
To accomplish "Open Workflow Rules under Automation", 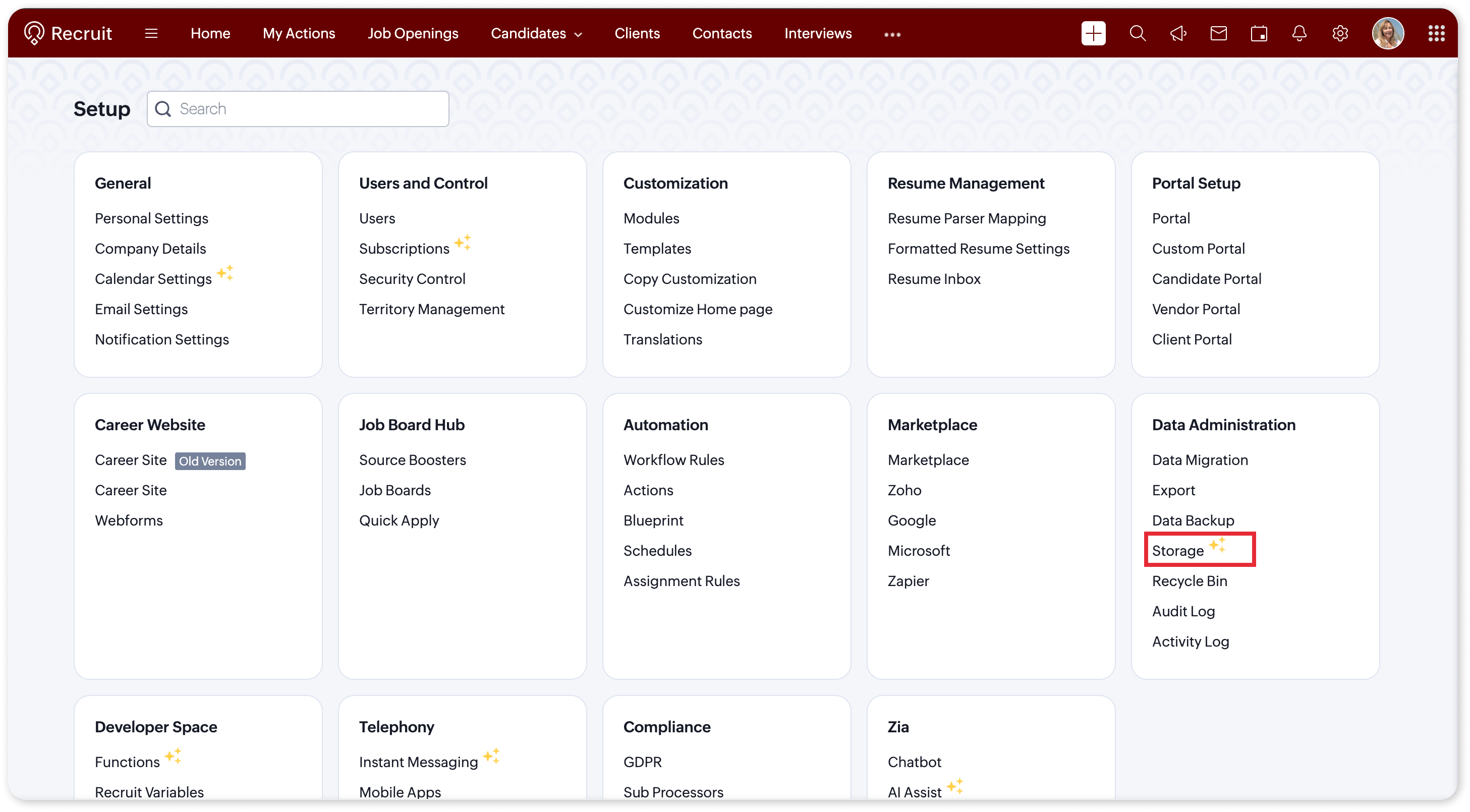I will 673,460.
